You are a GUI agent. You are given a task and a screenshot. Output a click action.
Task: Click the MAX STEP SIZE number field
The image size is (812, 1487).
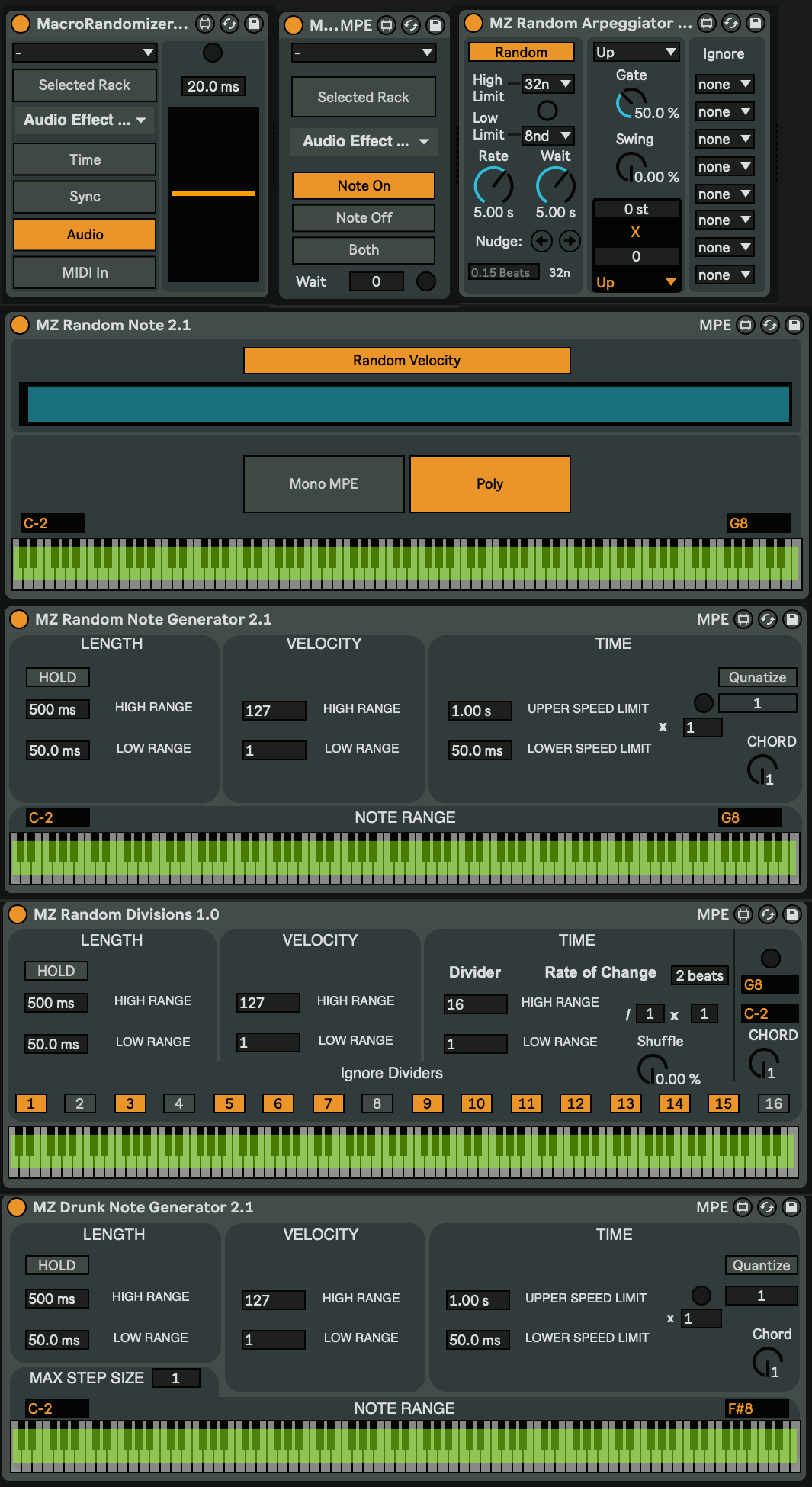[175, 1378]
